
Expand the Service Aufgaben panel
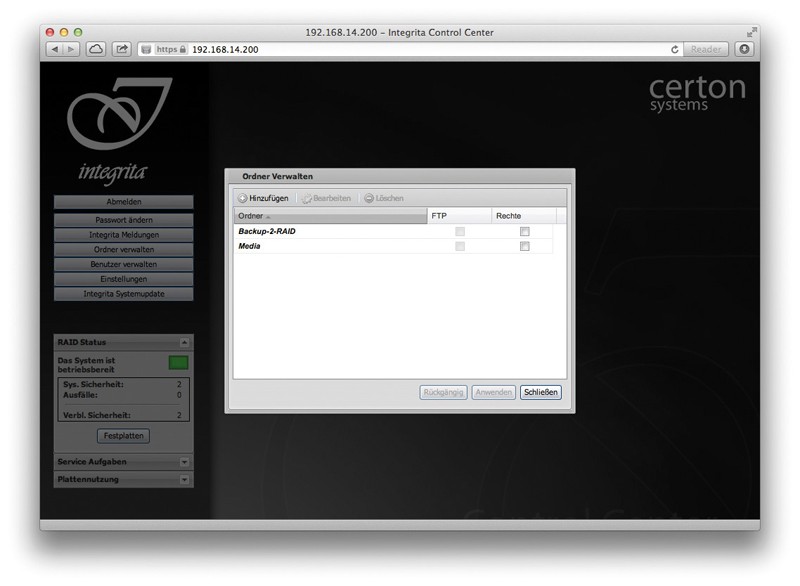185,462
